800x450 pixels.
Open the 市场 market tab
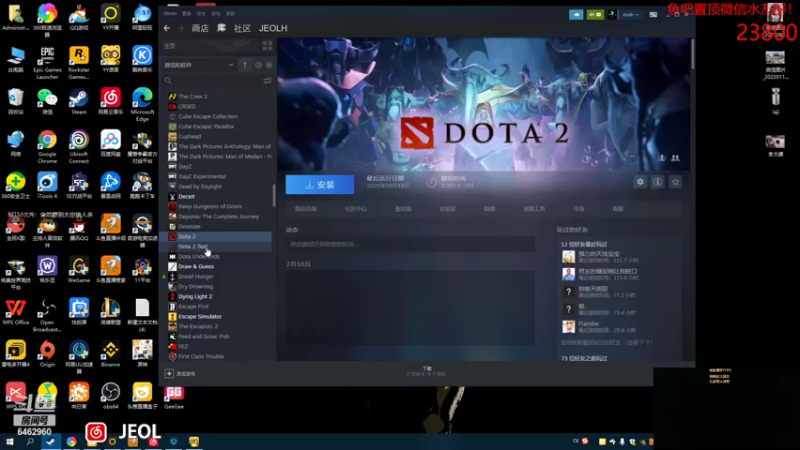[579, 209]
